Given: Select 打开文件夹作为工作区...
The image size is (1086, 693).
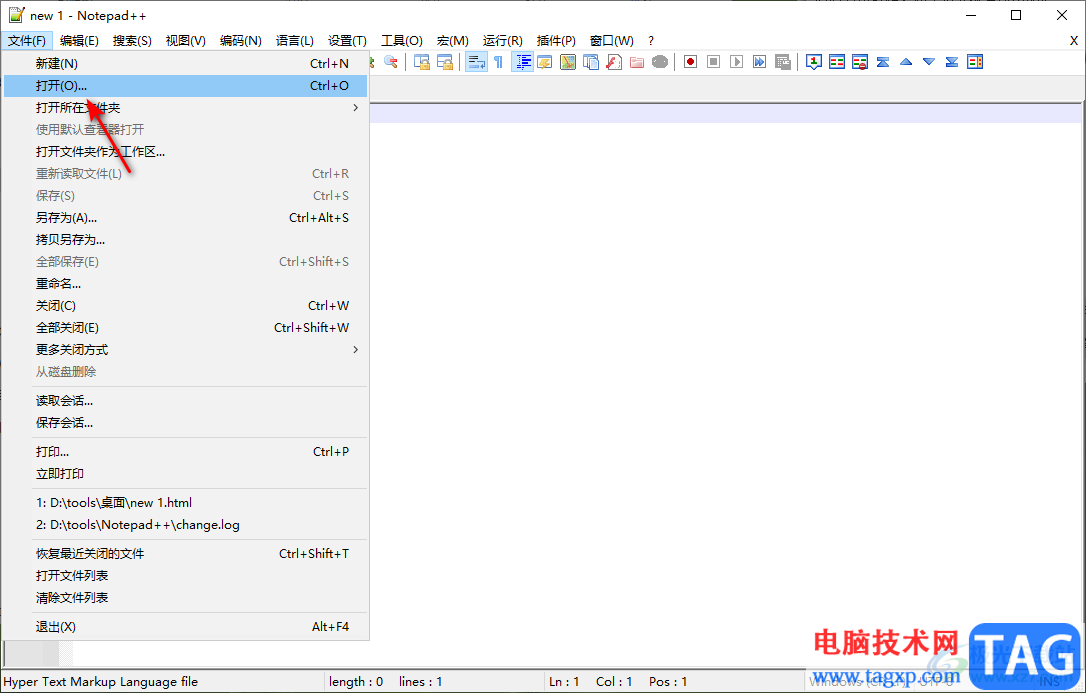Looking at the screenshot, I should click(x=186, y=152).
